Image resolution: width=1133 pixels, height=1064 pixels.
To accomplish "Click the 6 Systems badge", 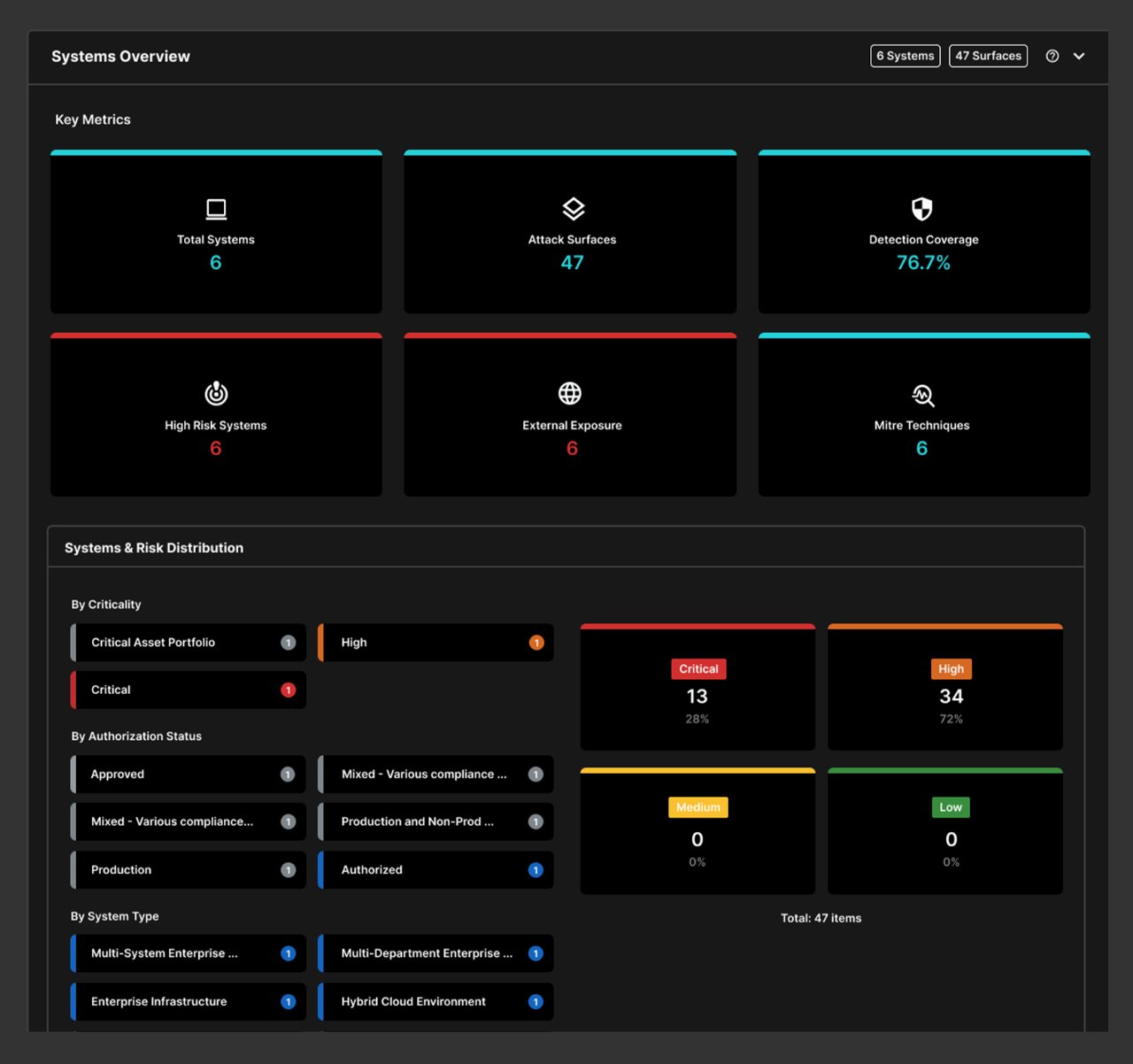I will click(905, 56).
